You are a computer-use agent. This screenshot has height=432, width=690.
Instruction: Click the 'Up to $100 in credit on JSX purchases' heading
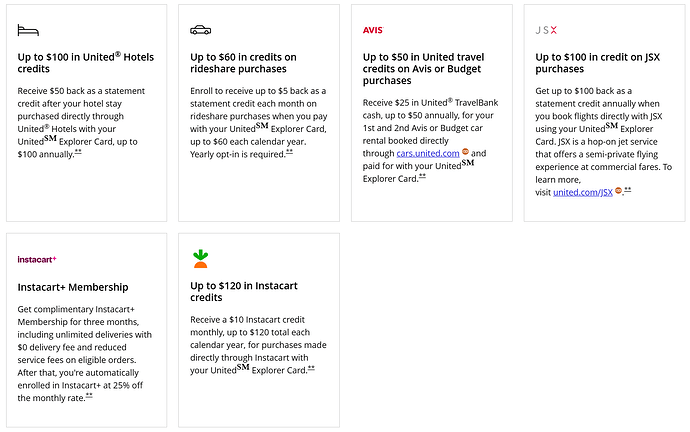[x=597, y=64]
